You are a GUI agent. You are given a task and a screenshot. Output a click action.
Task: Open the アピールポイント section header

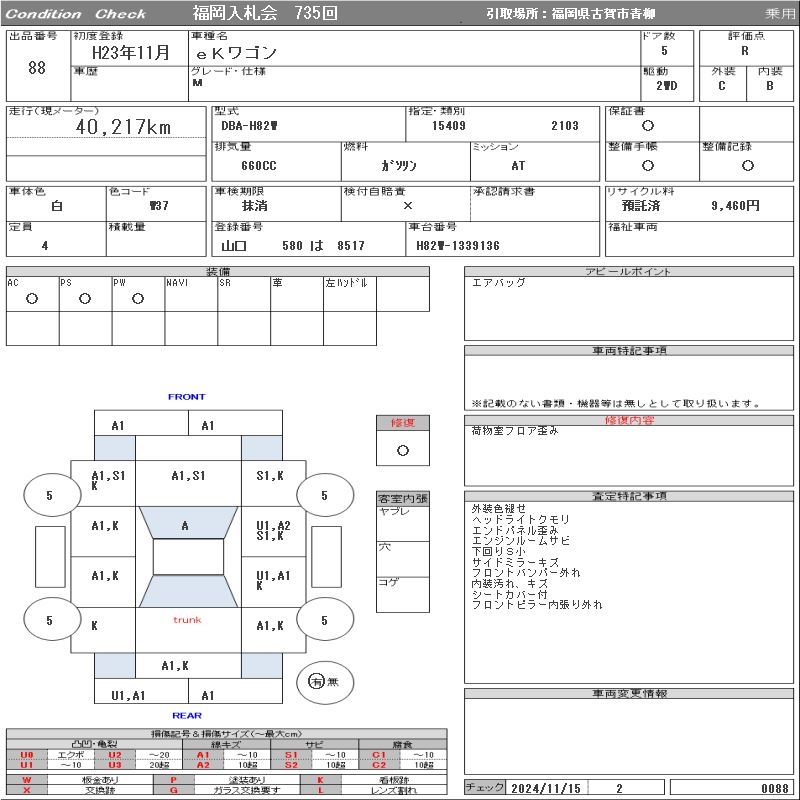coord(629,272)
